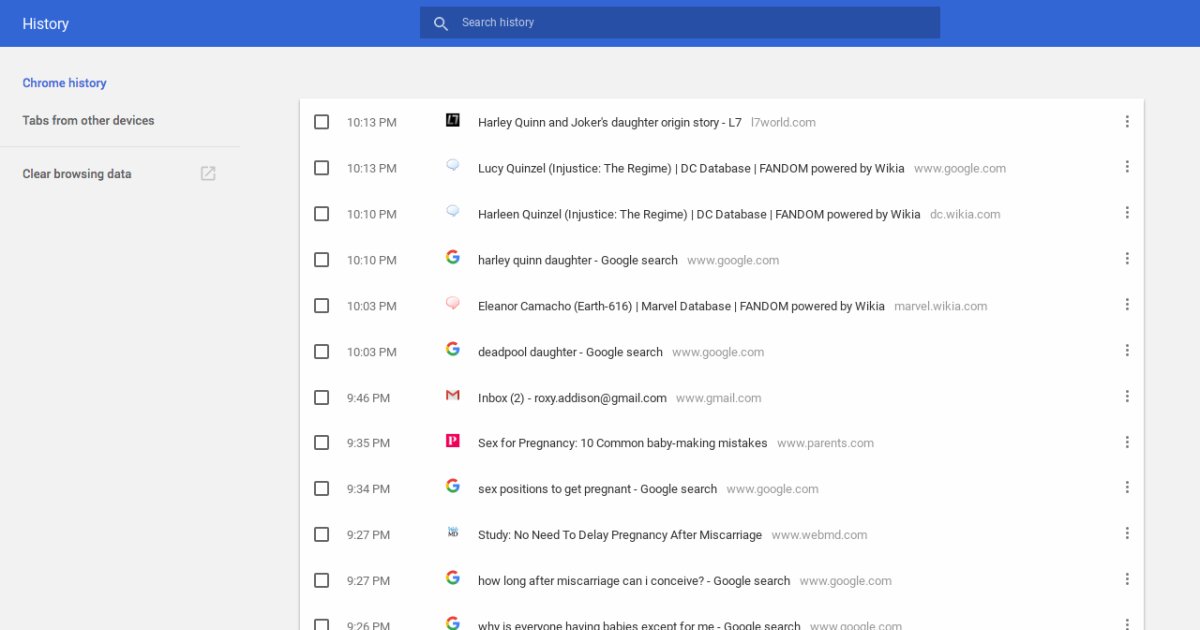Click the Parents favicon of Sex for Pregnancy entry
1200x630 pixels.
(453, 441)
